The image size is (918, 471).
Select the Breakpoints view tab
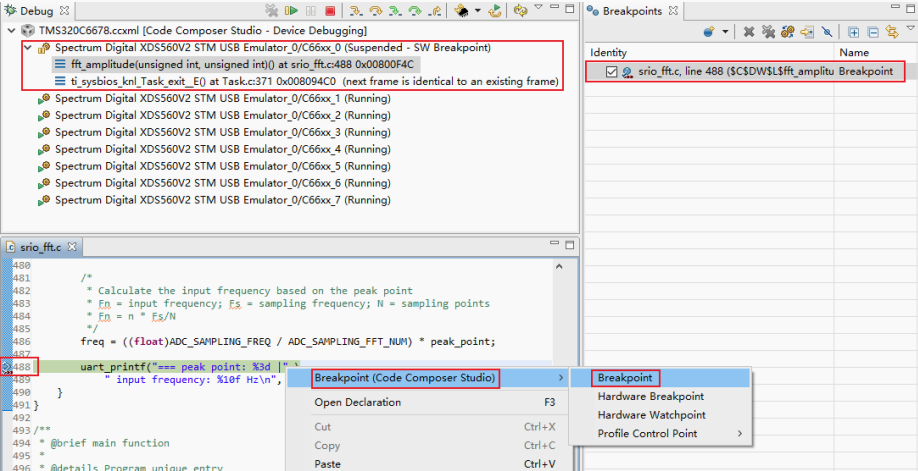[x=633, y=11]
